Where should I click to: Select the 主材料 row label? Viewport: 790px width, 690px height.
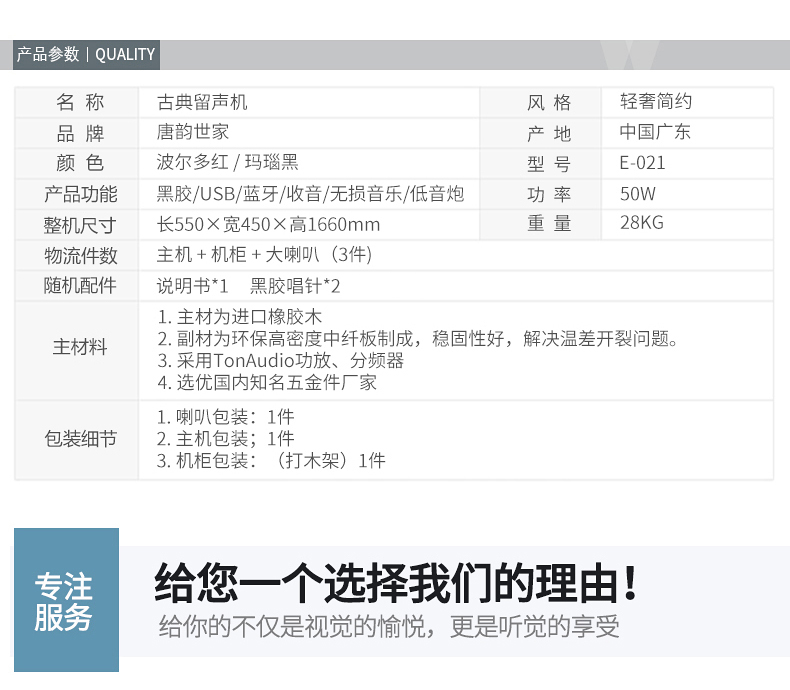click(x=80, y=347)
